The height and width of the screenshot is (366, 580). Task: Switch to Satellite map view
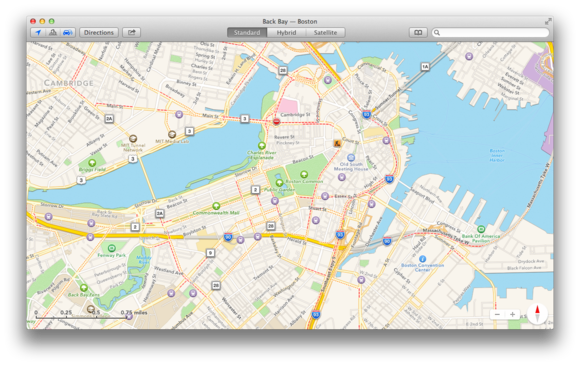326,33
